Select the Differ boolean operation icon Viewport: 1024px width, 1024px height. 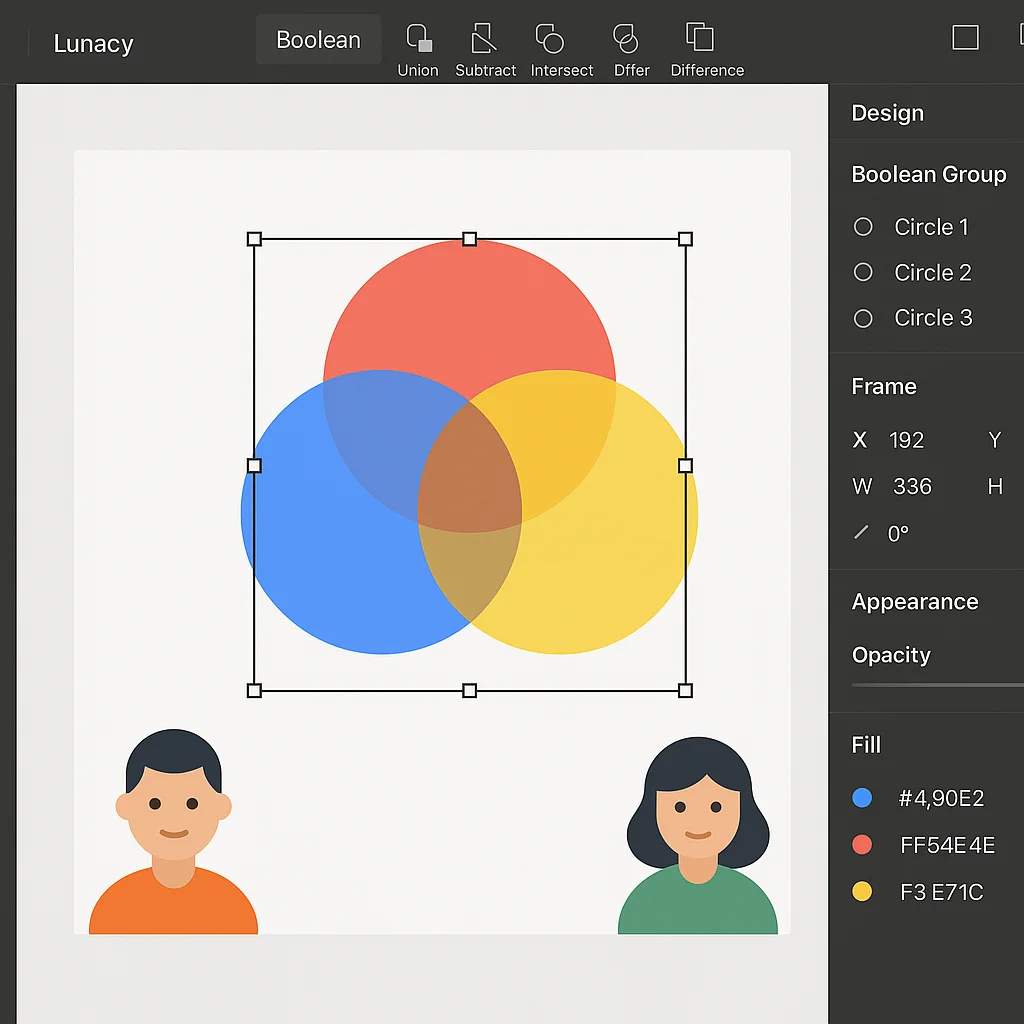(629, 38)
